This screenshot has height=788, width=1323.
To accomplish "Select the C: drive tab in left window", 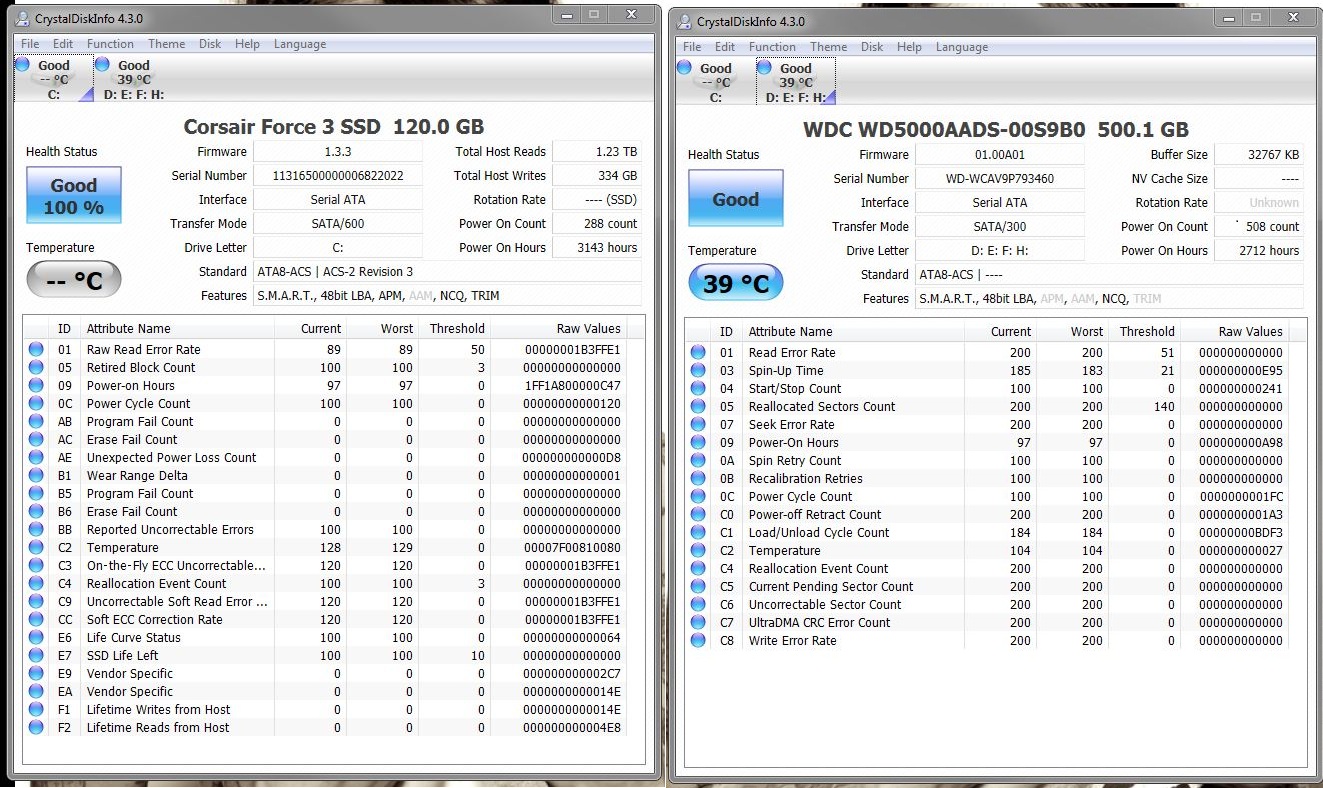I will (x=53, y=80).
